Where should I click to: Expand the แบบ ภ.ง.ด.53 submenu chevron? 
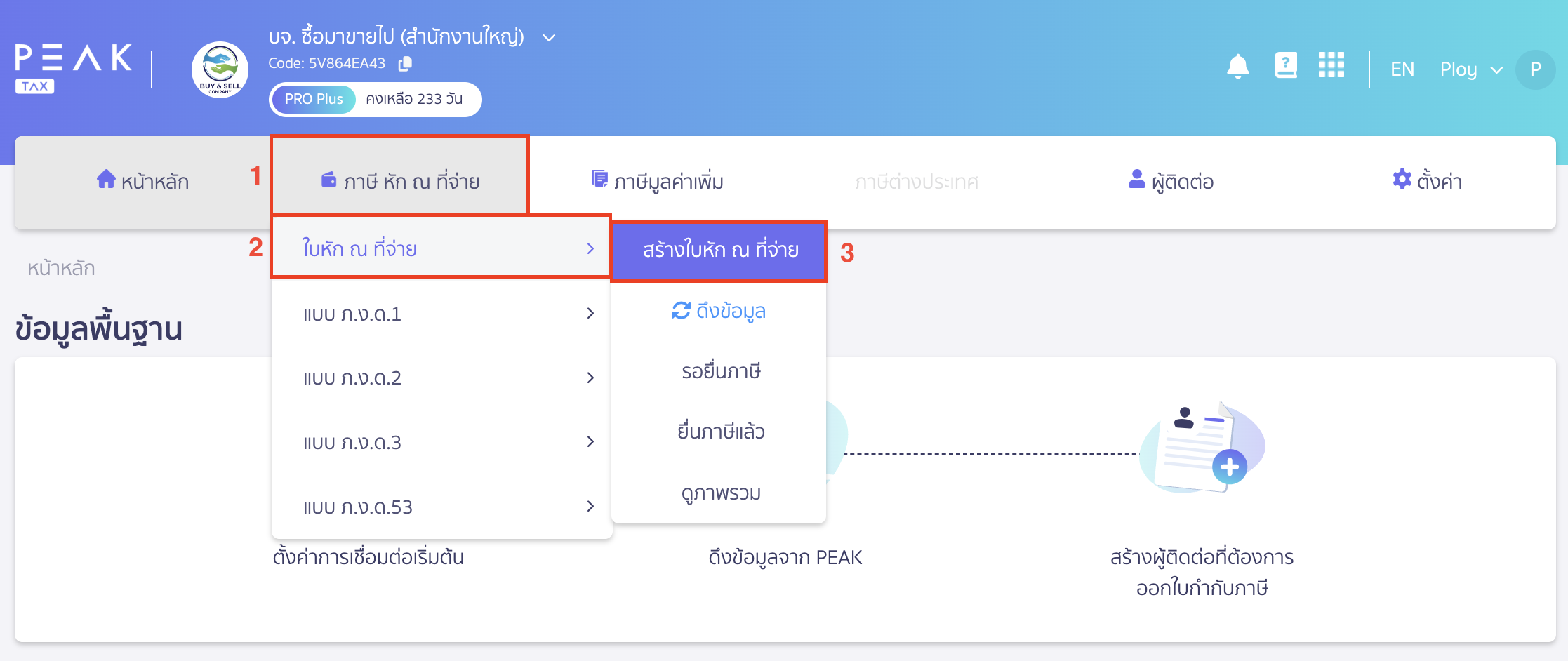pos(590,506)
